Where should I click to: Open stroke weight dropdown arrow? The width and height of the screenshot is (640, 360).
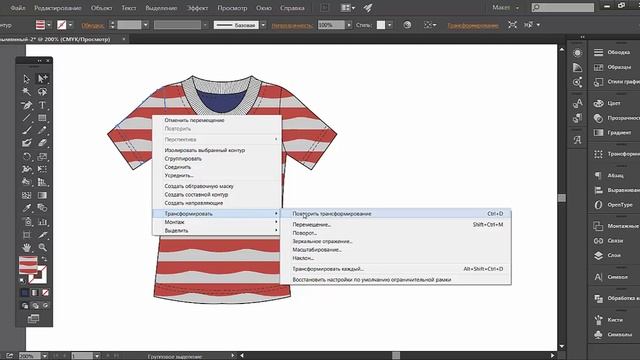tap(145, 25)
